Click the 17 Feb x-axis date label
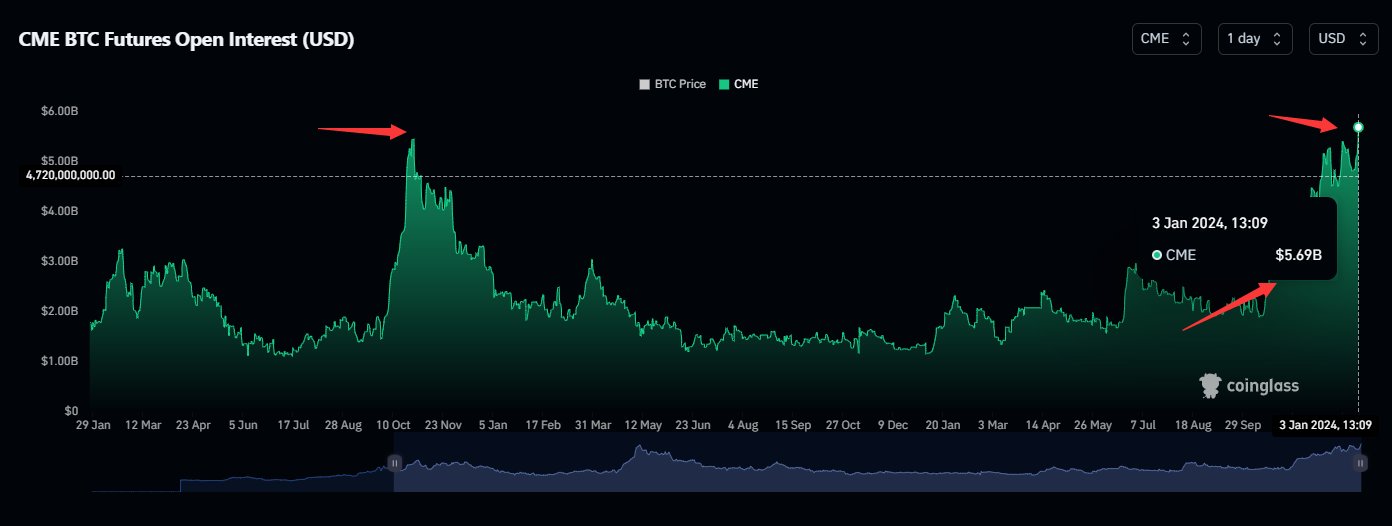1392x526 pixels. [543, 425]
